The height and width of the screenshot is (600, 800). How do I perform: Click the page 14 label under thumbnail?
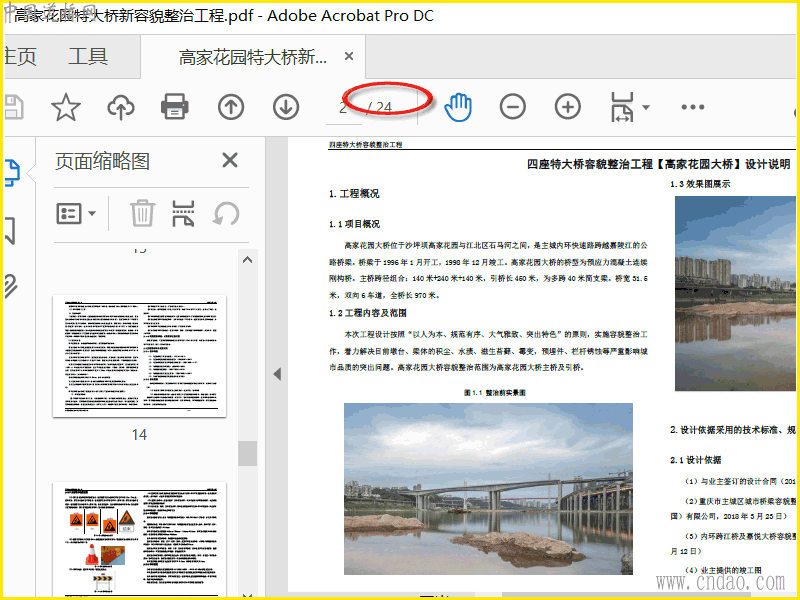[139, 435]
